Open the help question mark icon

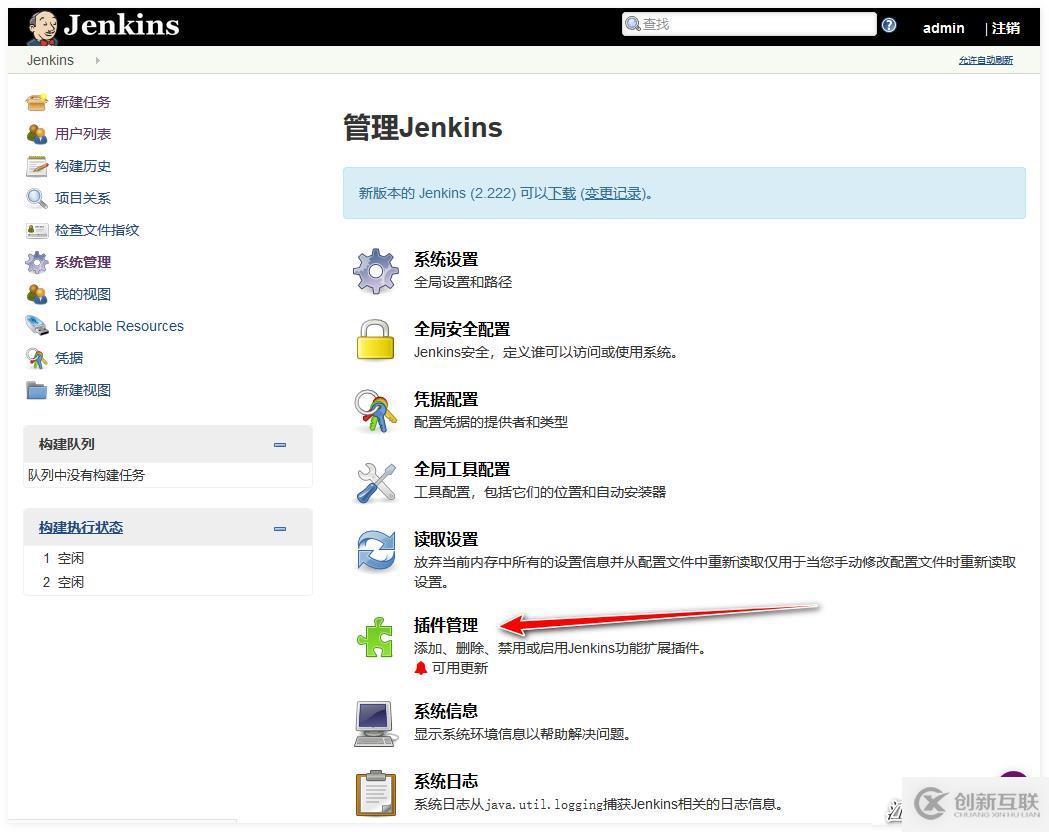888,24
